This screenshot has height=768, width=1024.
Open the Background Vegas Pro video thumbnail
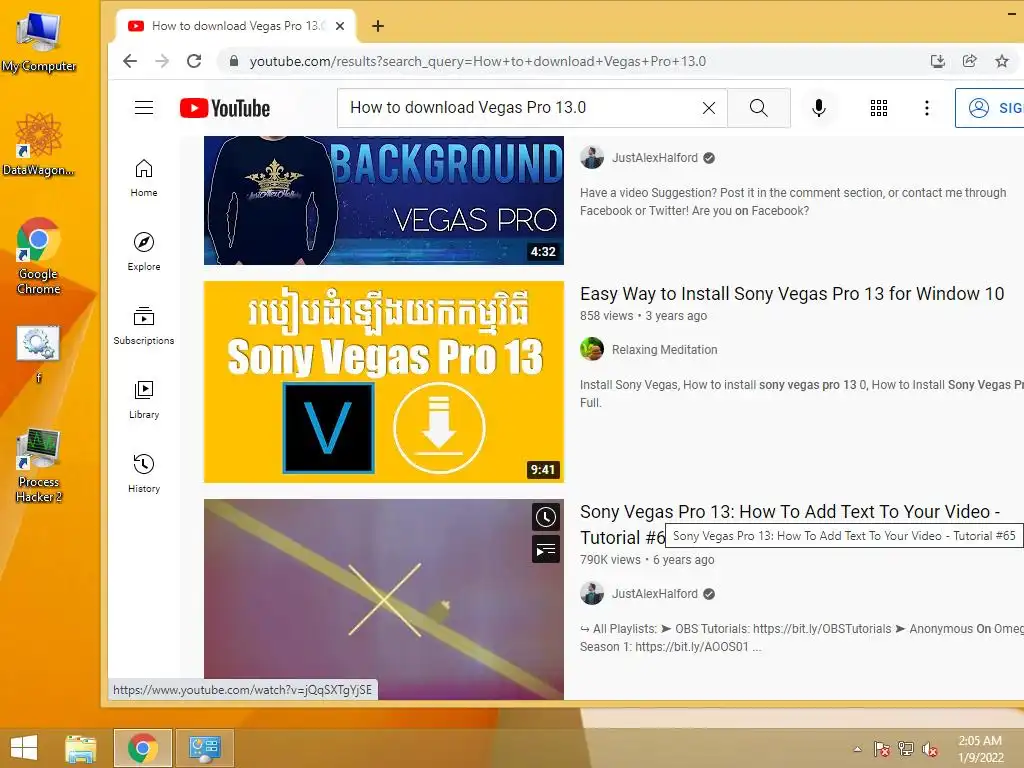(x=383, y=200)
